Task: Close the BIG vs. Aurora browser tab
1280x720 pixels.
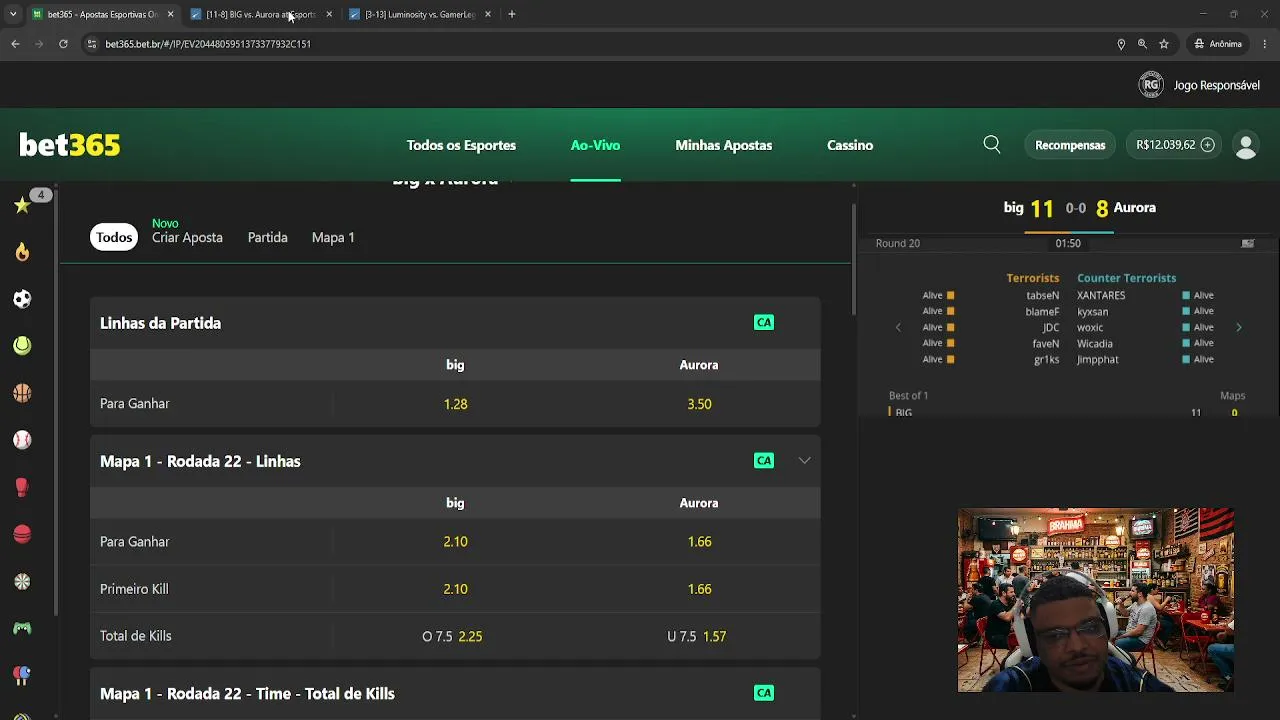Action: click(x=329, y=14)
